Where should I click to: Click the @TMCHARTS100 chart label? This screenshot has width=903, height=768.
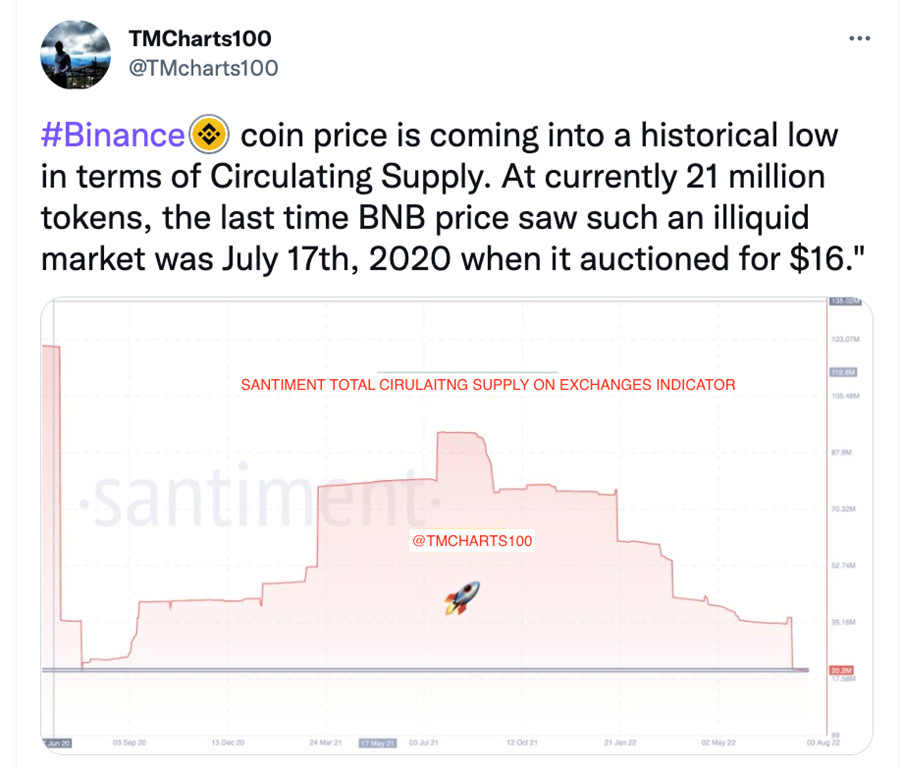473,541
